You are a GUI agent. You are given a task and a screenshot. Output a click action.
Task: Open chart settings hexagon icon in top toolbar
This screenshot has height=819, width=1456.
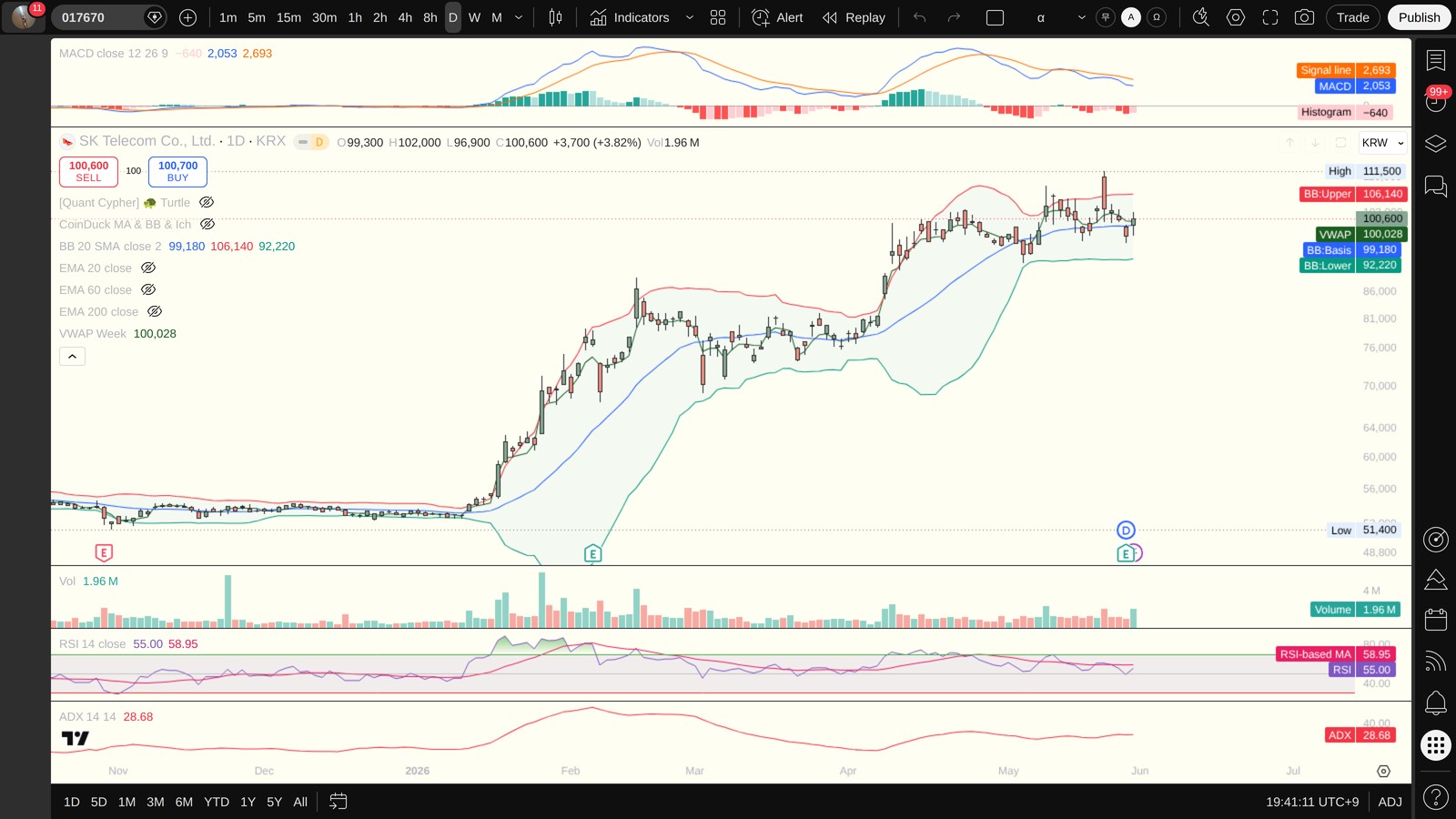pos(1235,17)
